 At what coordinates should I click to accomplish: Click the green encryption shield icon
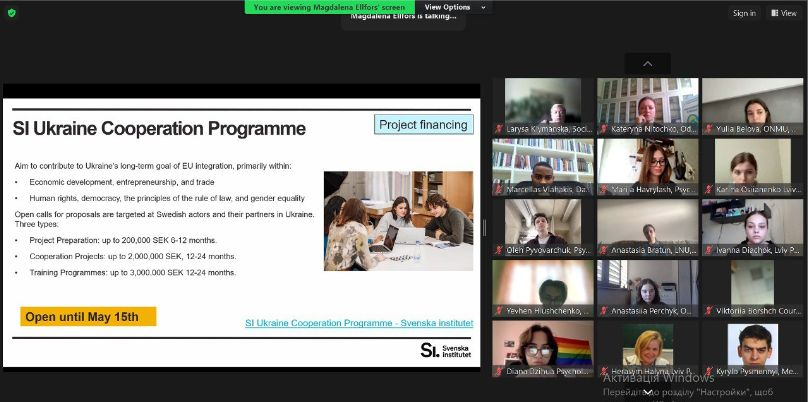click(x=11, y=13)
